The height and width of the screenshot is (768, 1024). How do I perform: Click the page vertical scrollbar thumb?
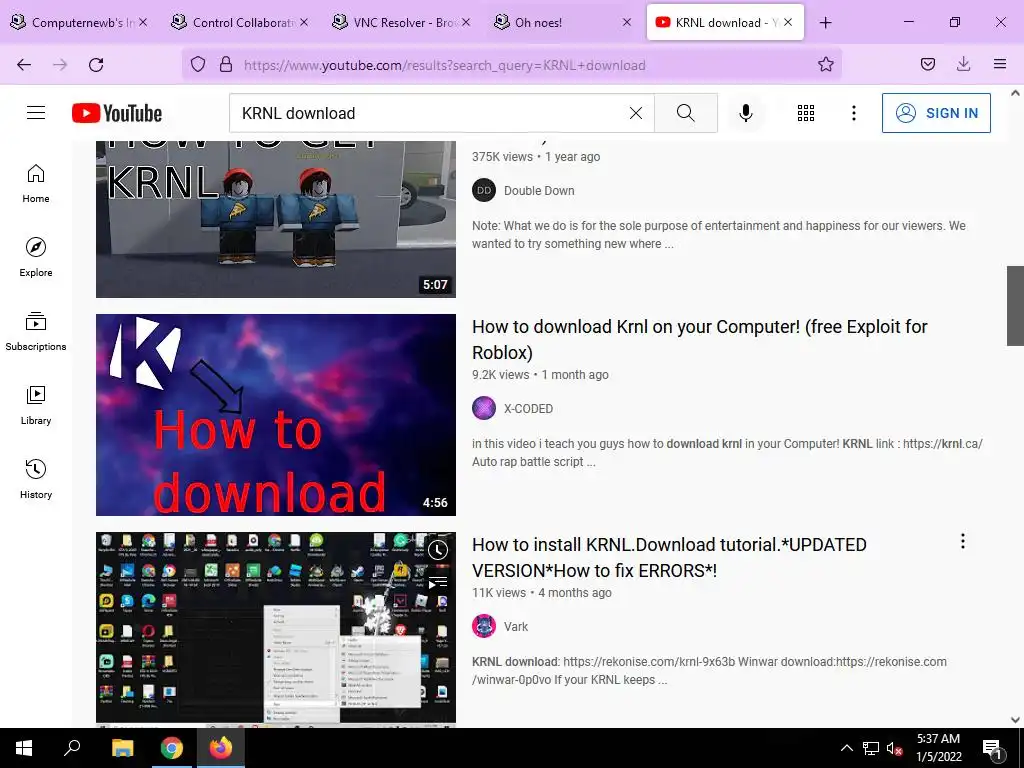pos(1015,306)
